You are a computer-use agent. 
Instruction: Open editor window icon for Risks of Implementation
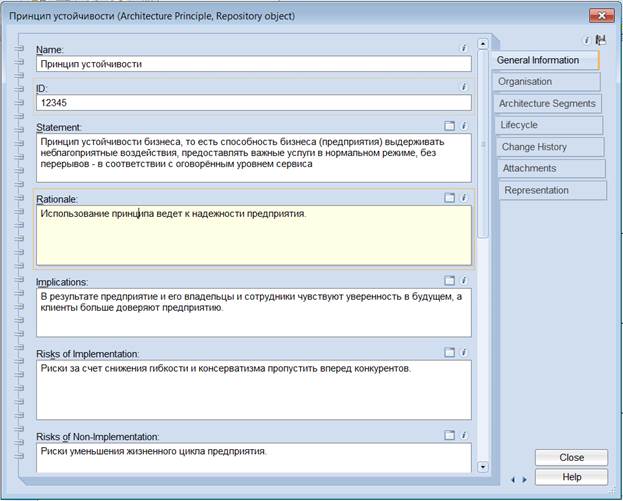(x=449, y=352)
